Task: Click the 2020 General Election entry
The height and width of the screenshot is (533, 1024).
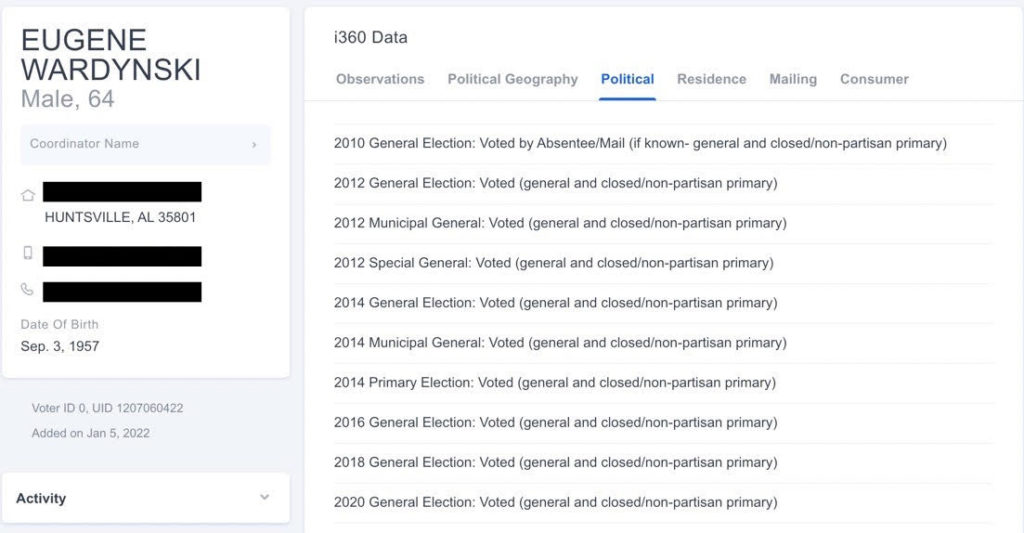Action: tap(555, 502)
